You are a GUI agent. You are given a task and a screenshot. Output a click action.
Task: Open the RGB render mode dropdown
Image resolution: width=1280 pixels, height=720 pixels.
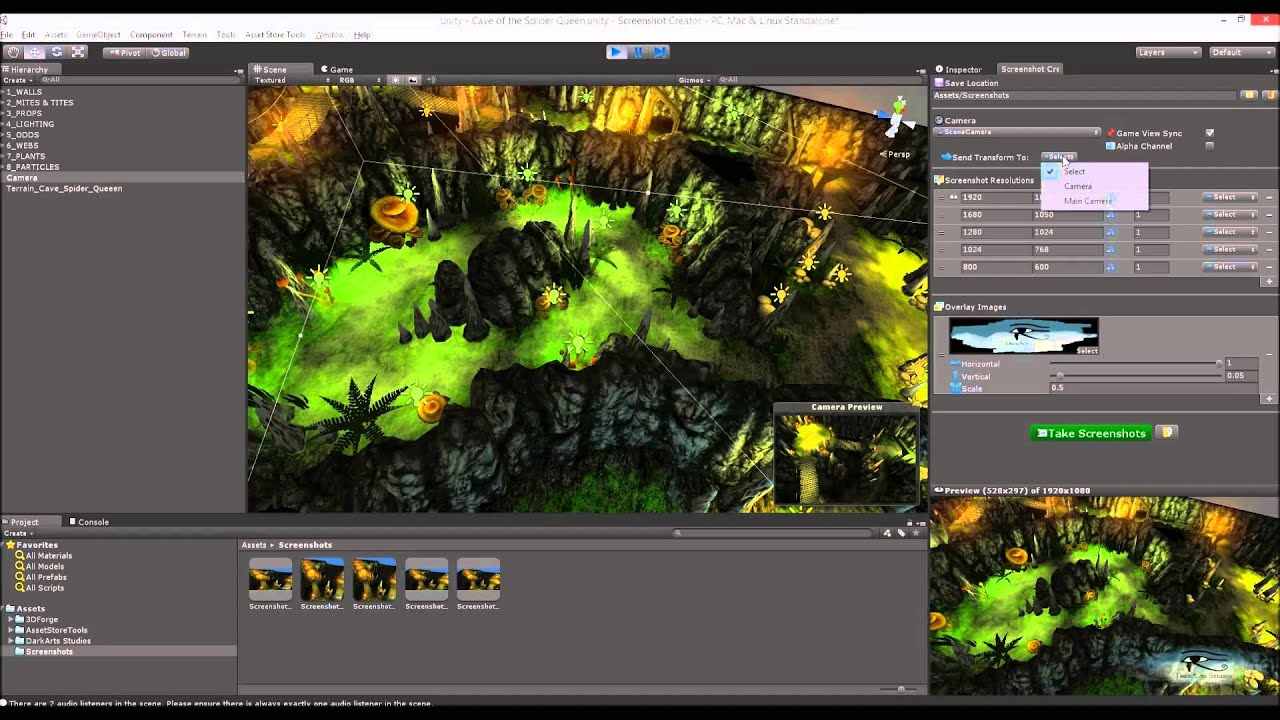360,80
